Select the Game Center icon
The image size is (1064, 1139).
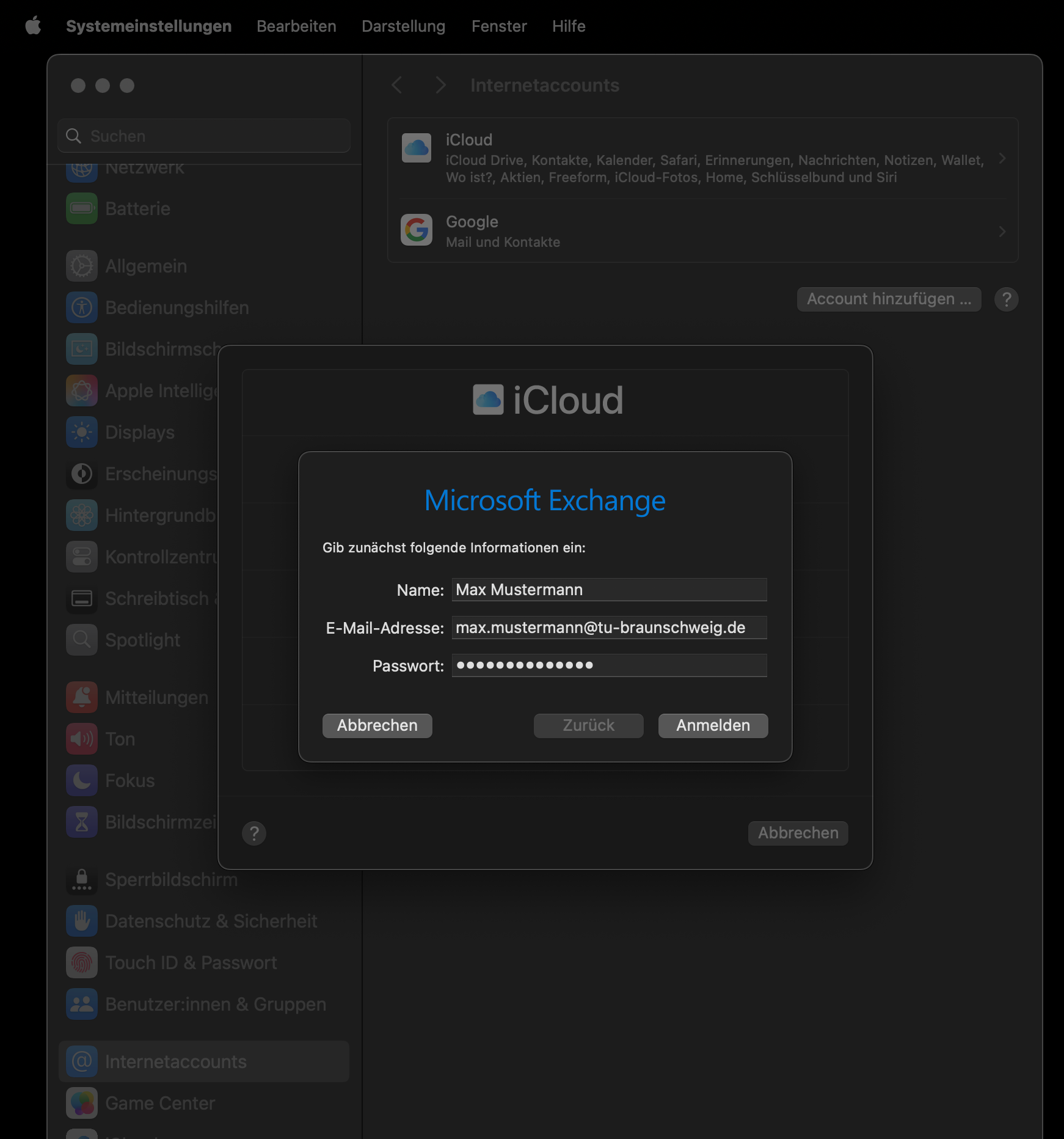click(x=82, y=1103)
